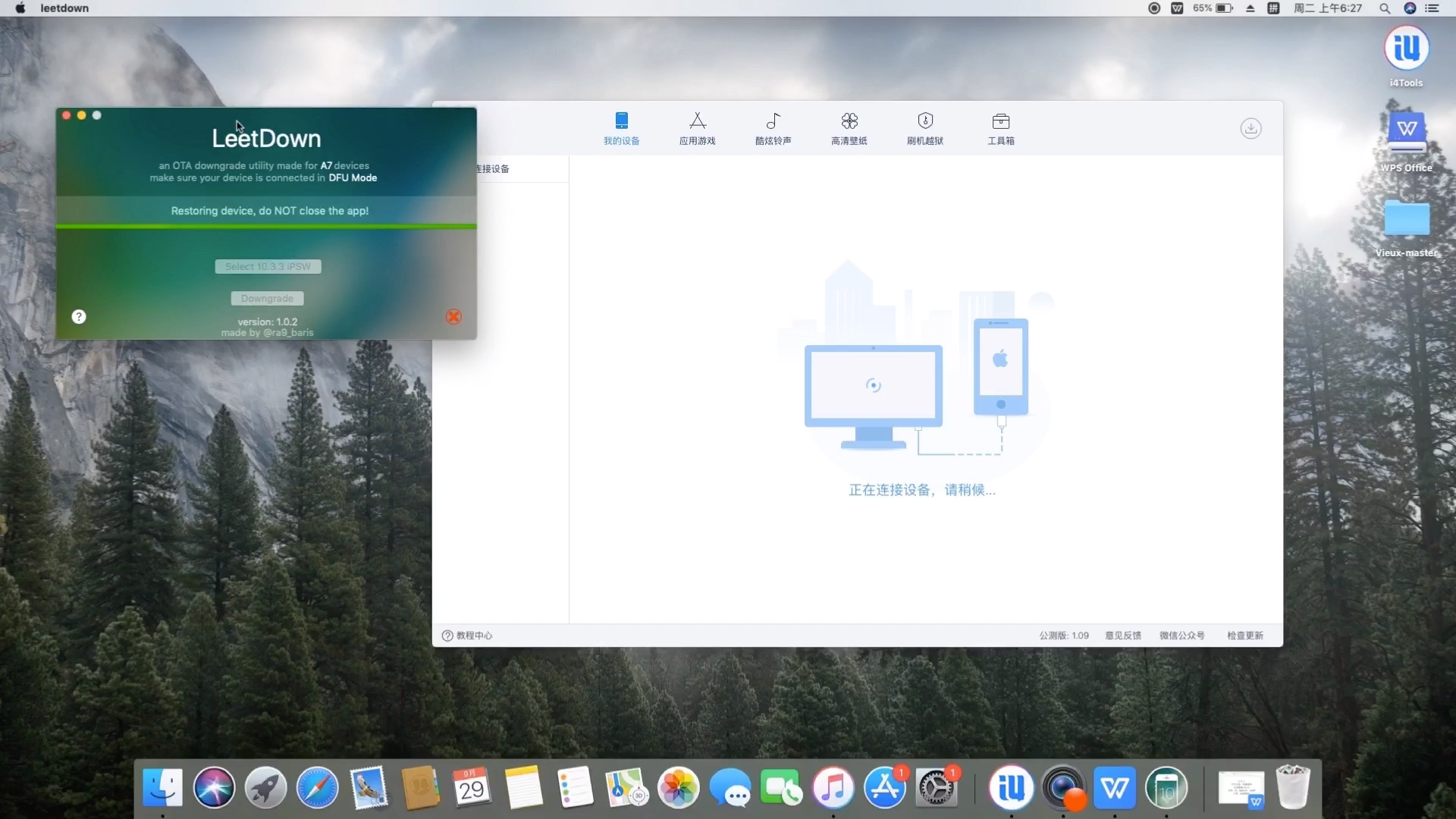Open the Apple menu
This screenshot has width=1456, height=819.
click(20, 8)
